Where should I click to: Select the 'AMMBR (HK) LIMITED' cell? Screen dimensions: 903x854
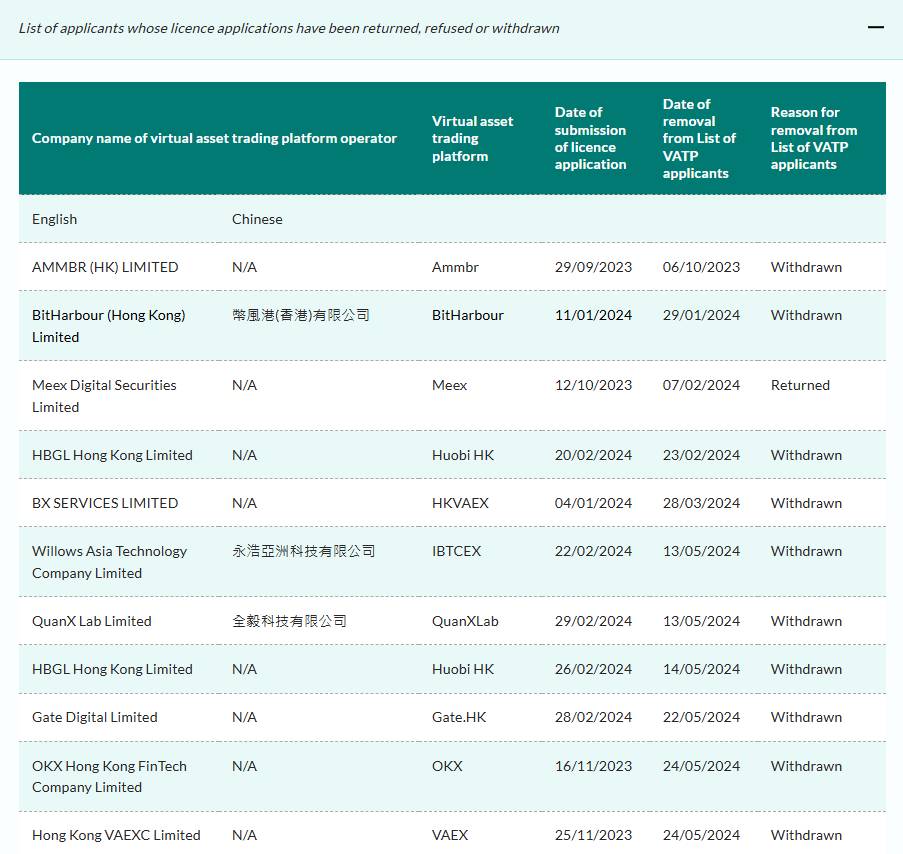point(105,267)
